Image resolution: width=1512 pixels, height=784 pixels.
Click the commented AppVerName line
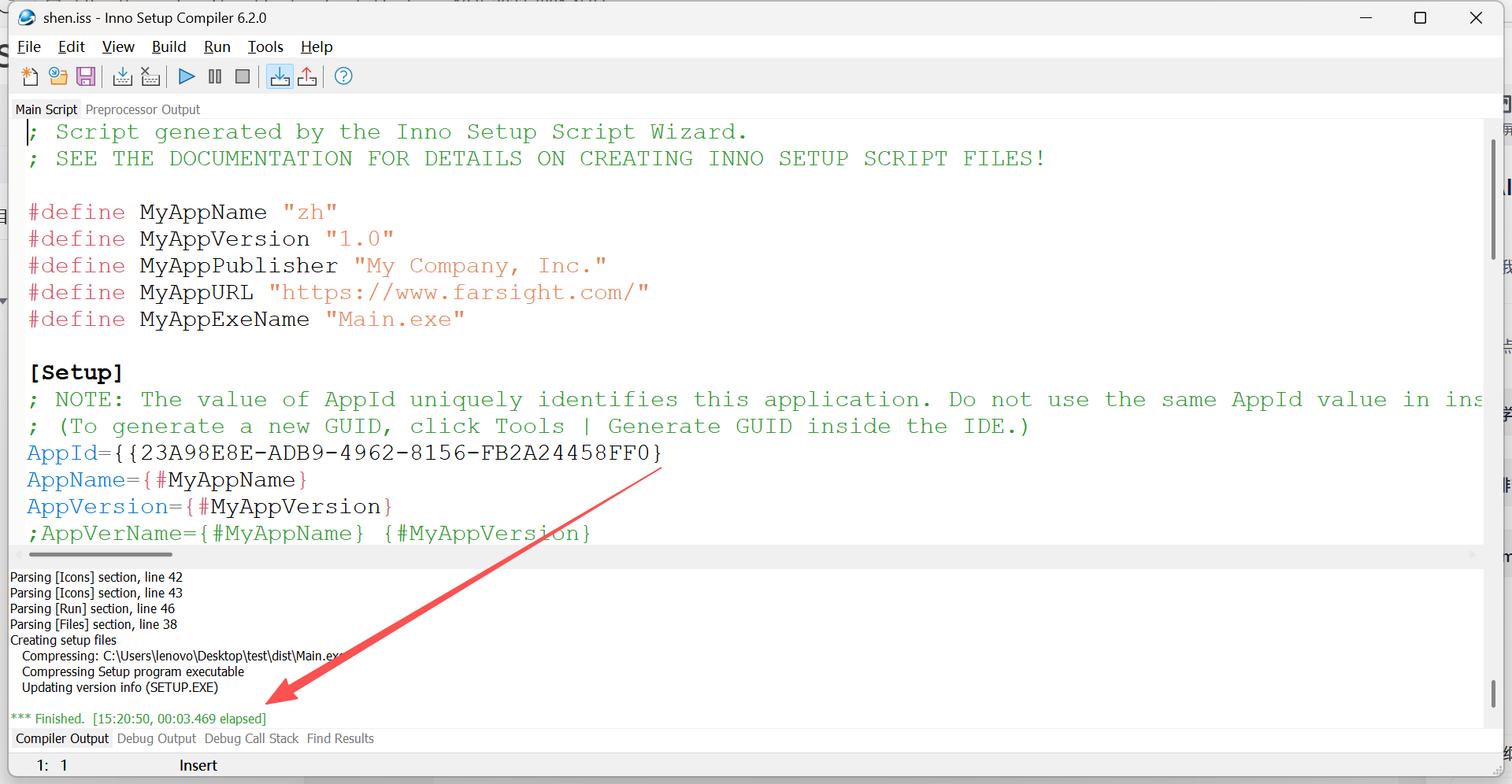click(x=309, y=533)
